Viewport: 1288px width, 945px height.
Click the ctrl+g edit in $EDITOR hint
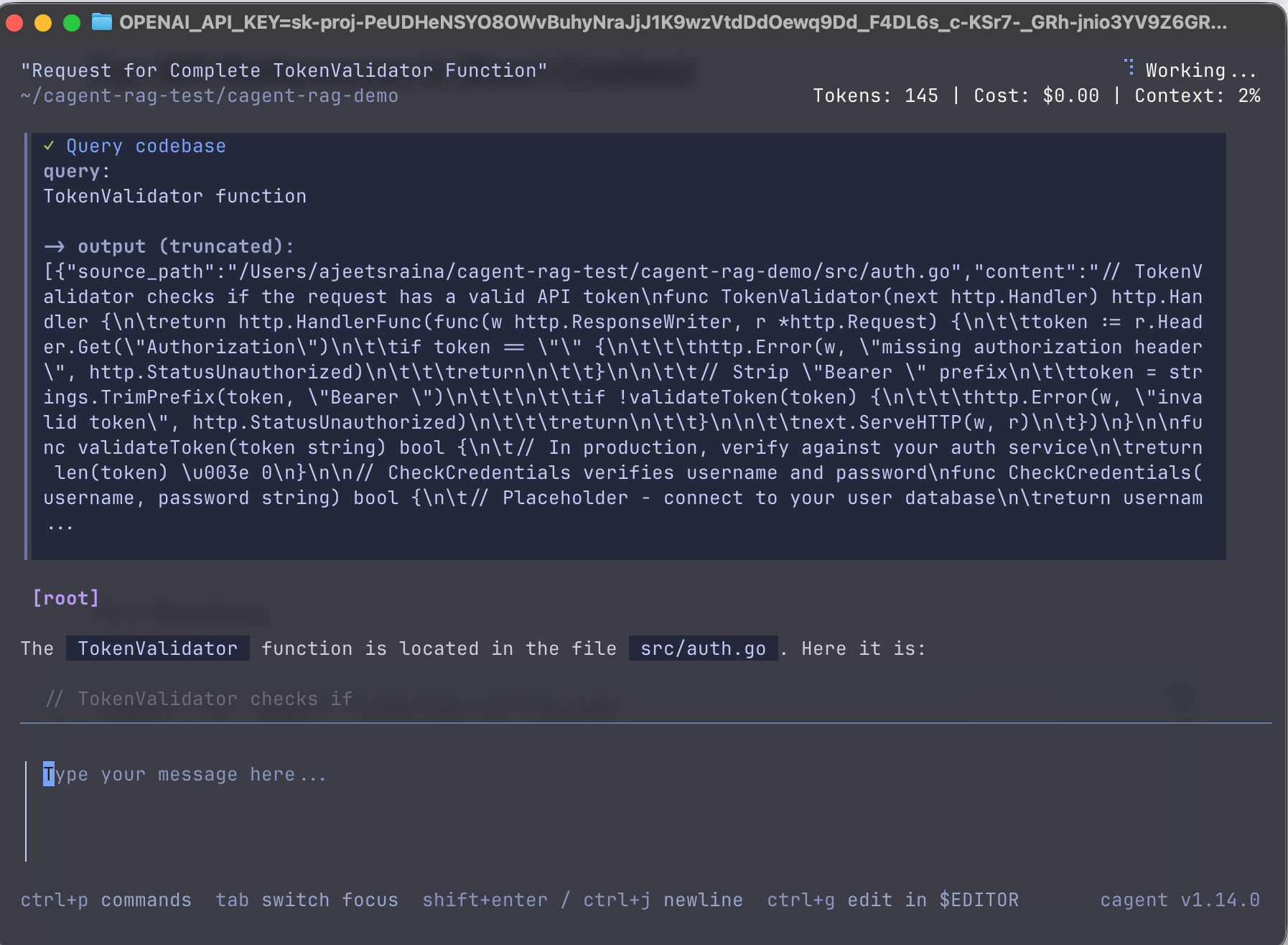892,900
